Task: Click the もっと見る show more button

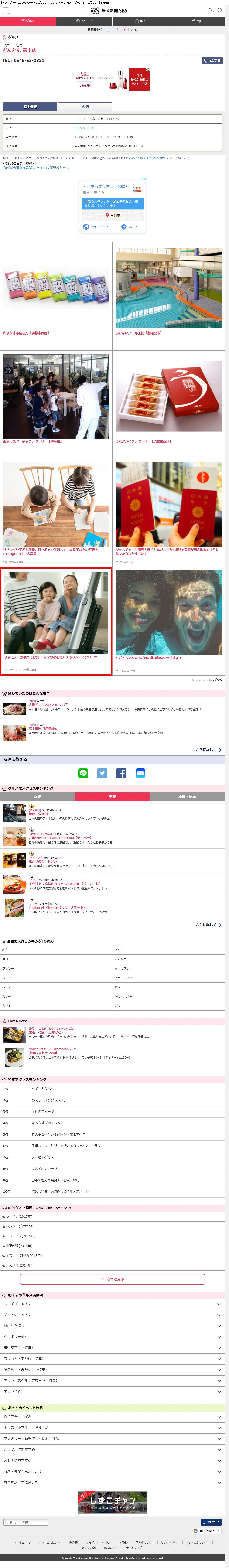Action: (113, 1279)
